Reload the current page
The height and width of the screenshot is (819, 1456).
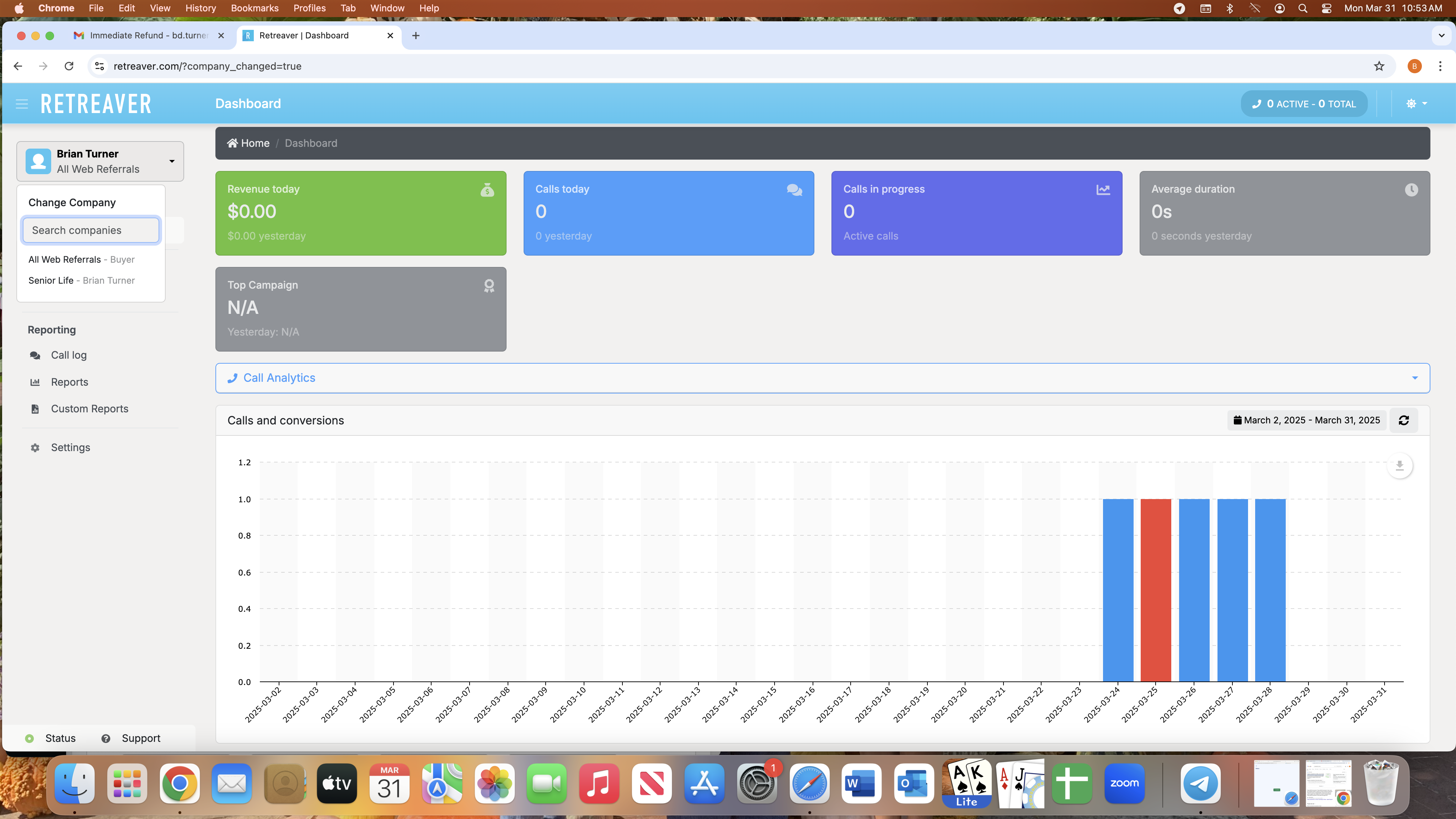point(69,66)
